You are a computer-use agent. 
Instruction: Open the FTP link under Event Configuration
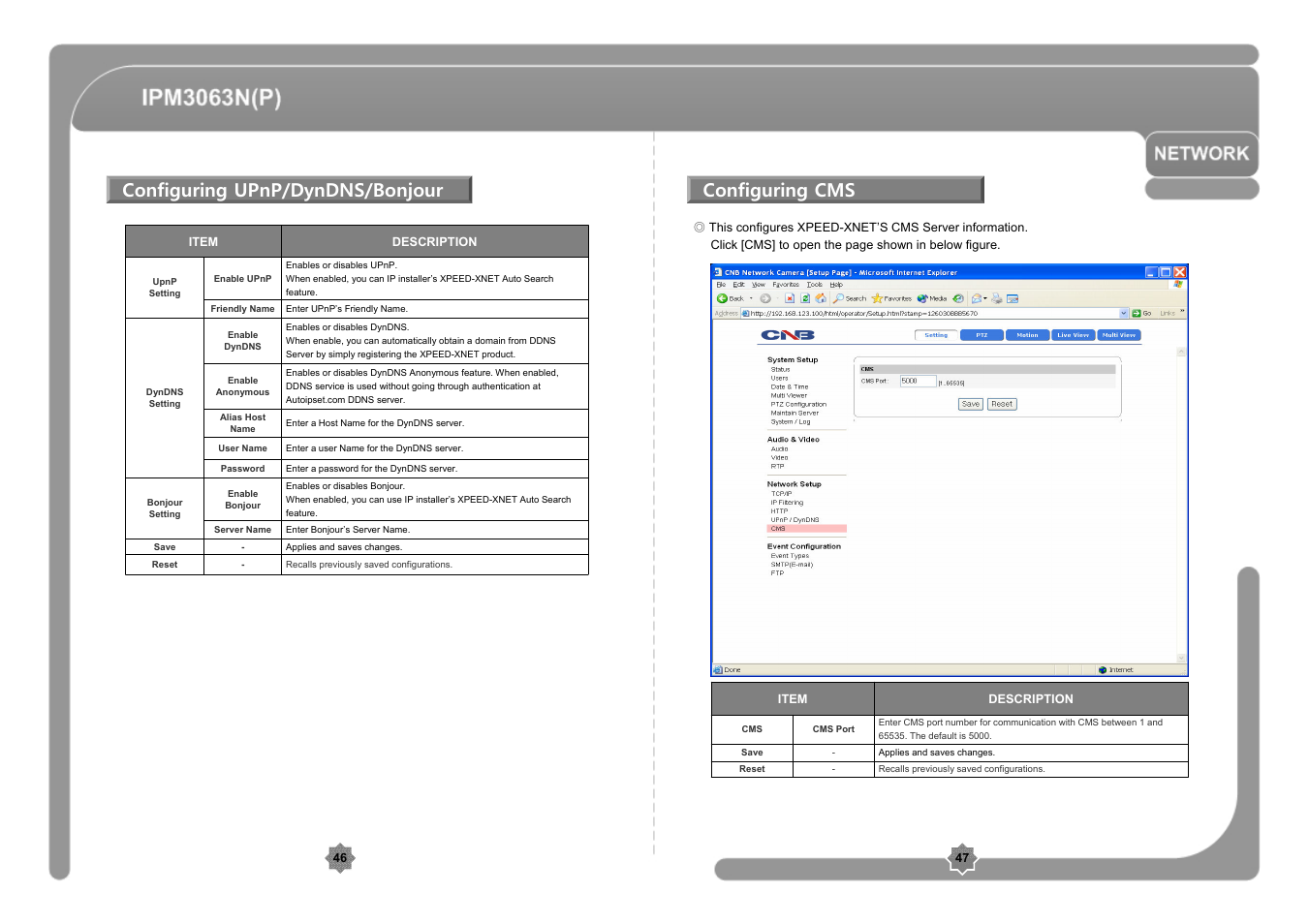pos(777,573)
